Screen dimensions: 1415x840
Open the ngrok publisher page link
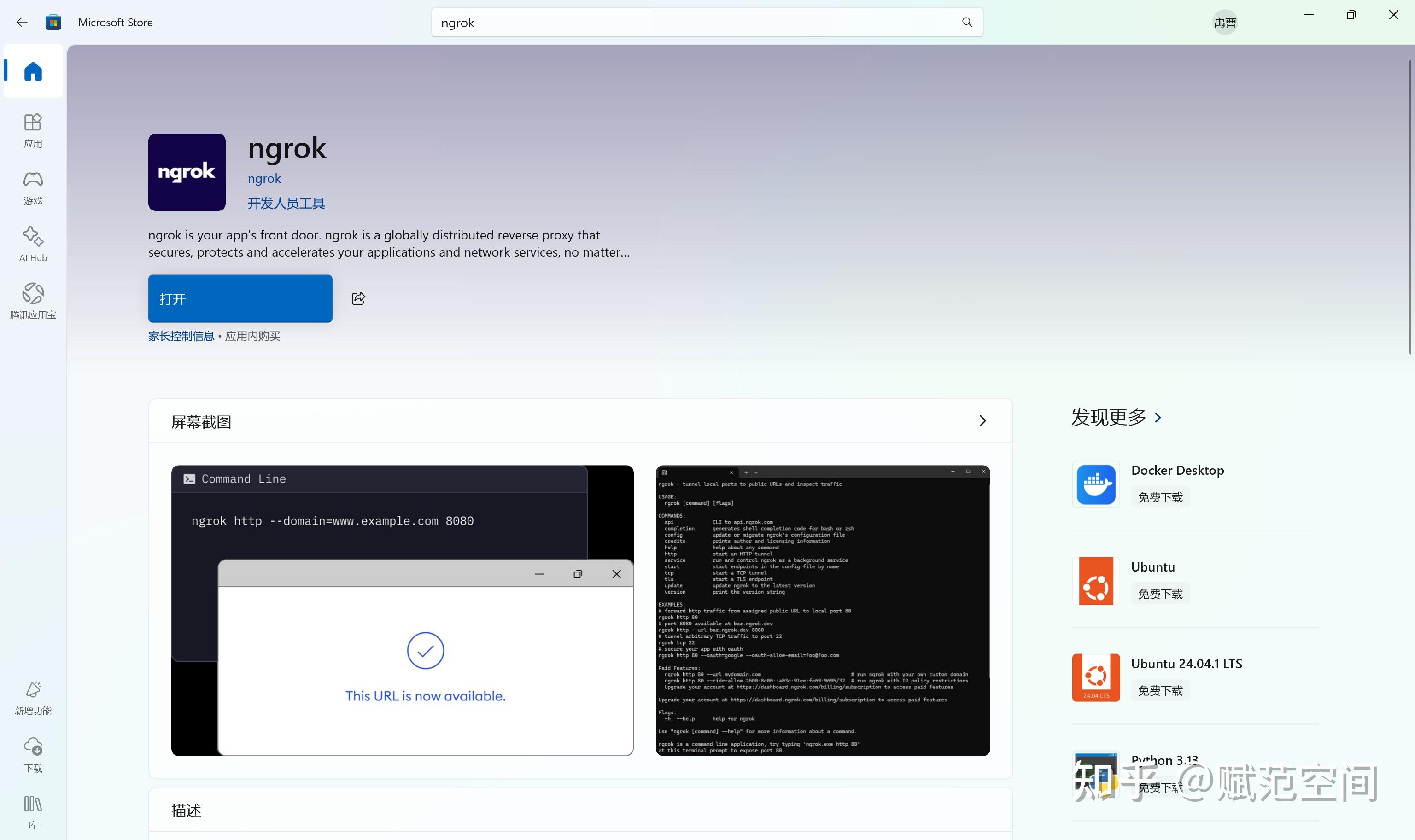click(x=264, y=178)
